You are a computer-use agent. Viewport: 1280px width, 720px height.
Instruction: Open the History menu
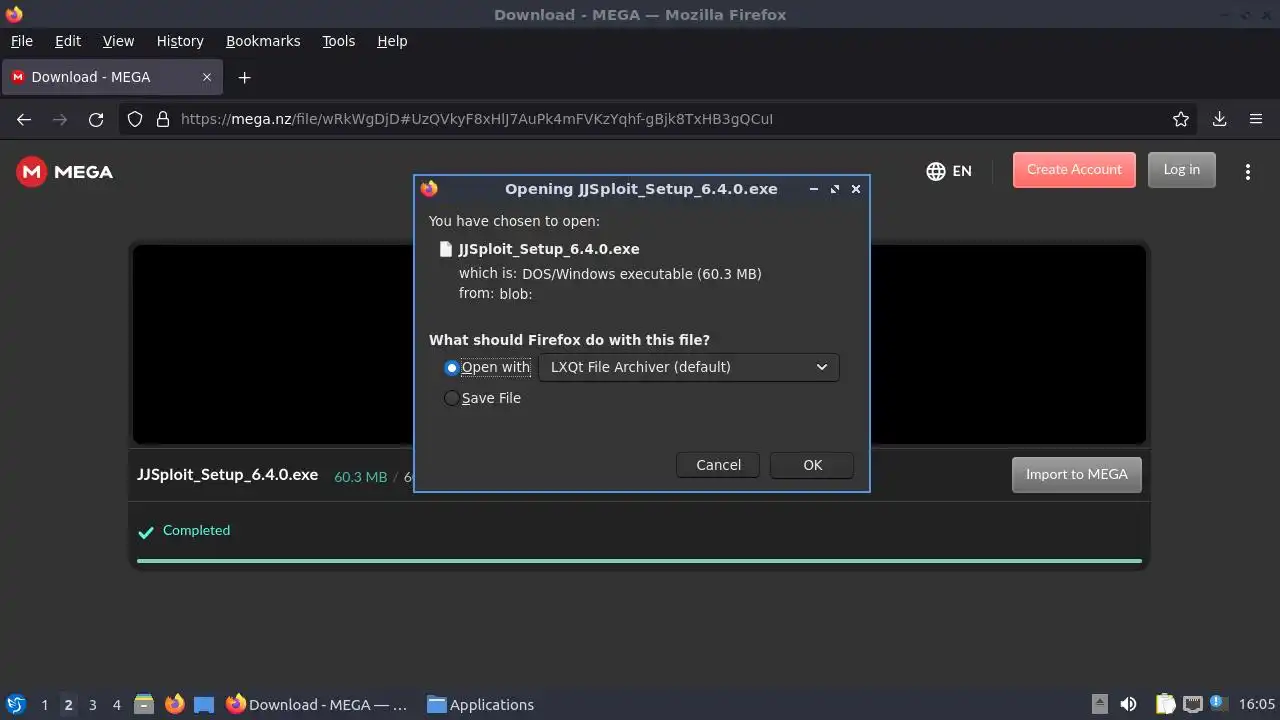[180, 41]
